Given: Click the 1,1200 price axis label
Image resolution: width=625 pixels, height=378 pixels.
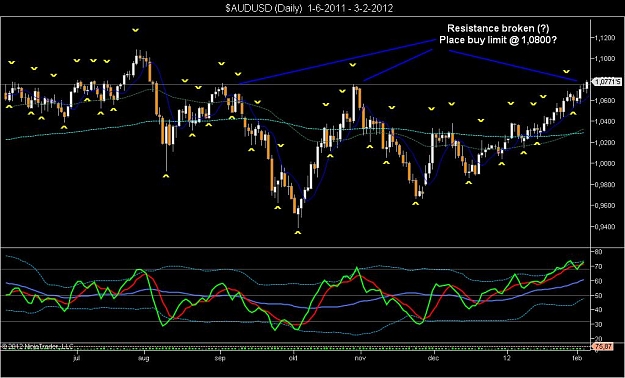Looking at the screenshot, I should (605, 37).
